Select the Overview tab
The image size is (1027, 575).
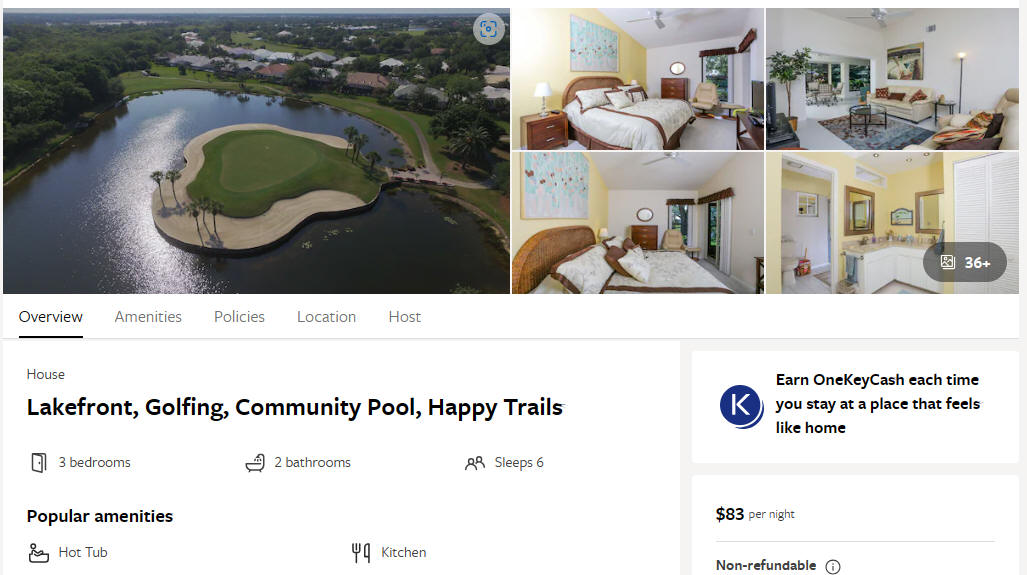tap(50, 317)
